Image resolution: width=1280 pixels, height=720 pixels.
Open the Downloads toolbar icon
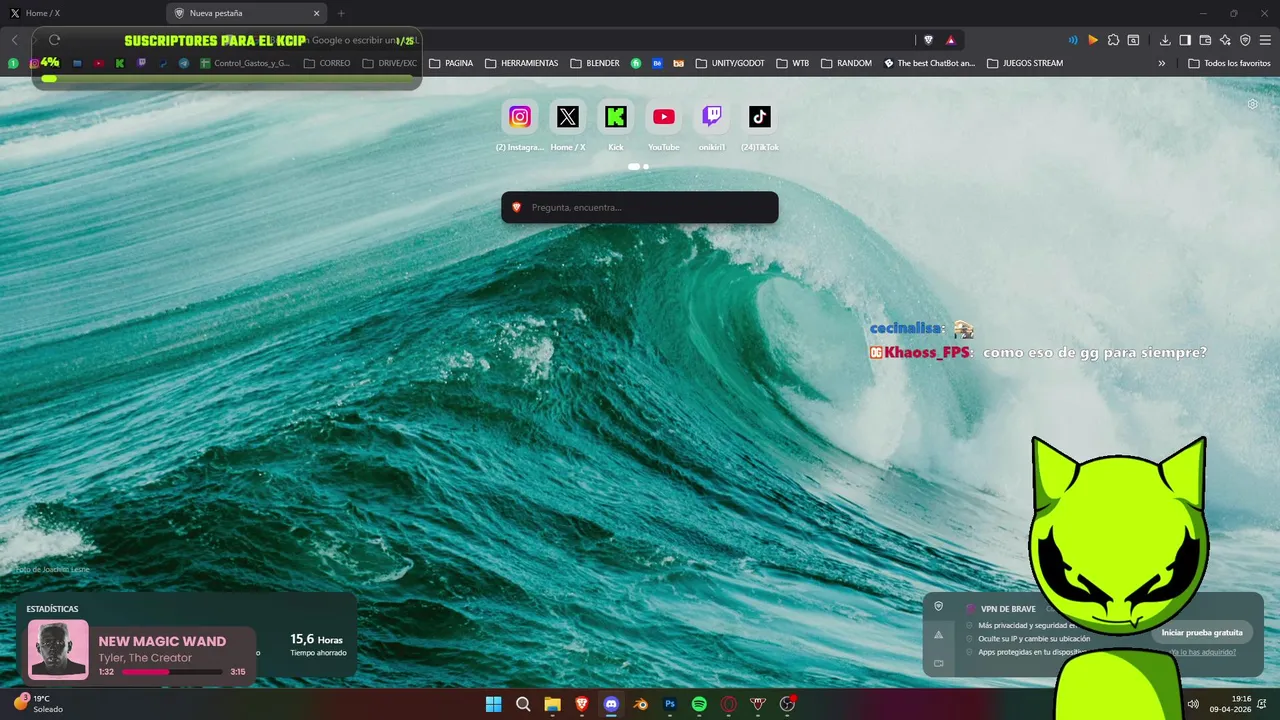click(x=1165, y=40)
